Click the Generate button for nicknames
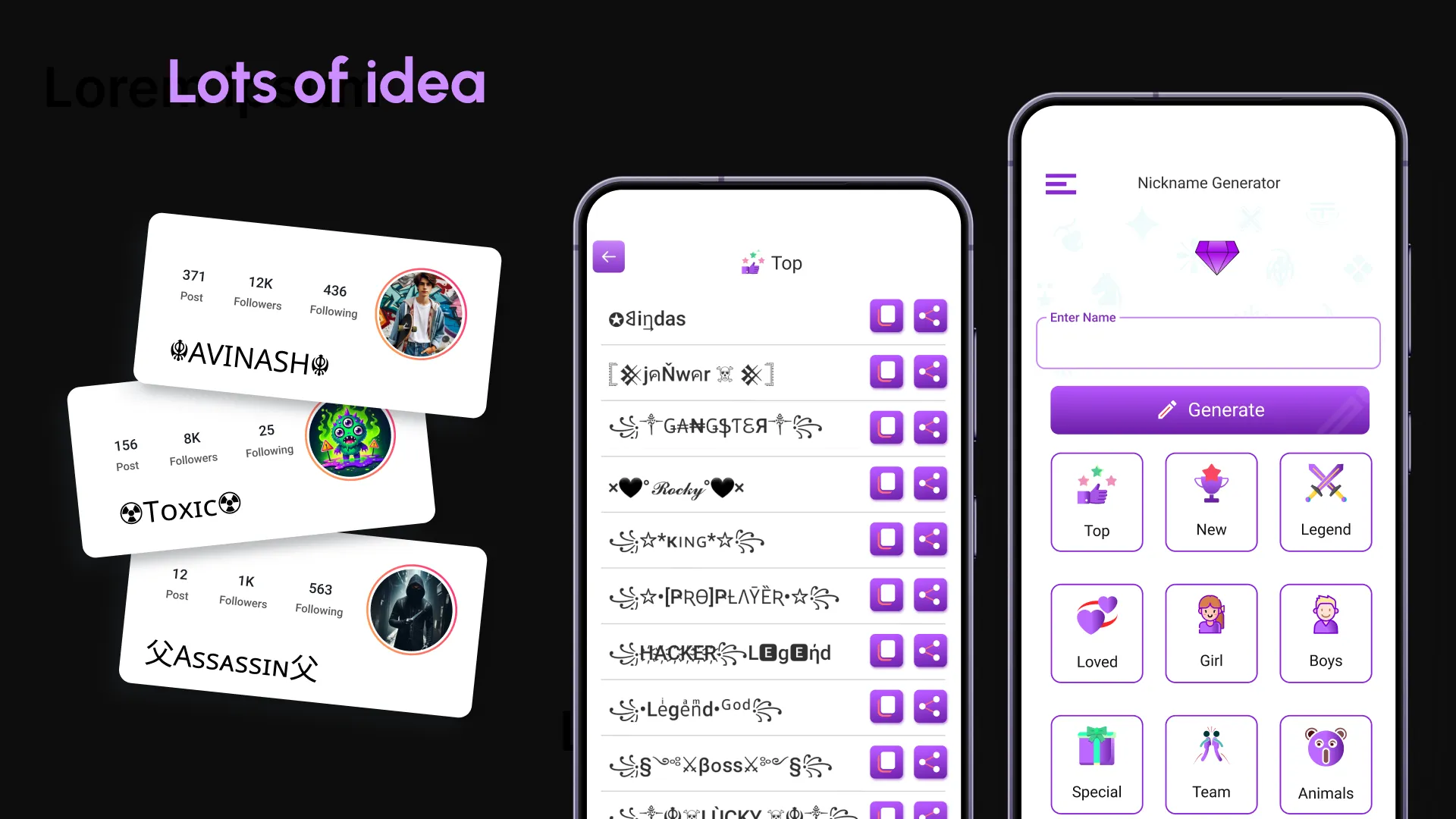 (x=1209, y=409)
